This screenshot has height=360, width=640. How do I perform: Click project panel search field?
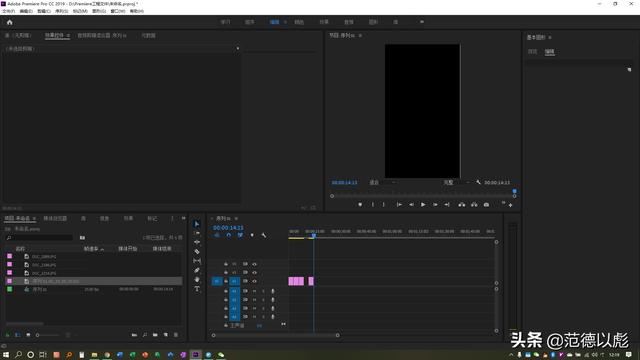click(x=39, y=238)
